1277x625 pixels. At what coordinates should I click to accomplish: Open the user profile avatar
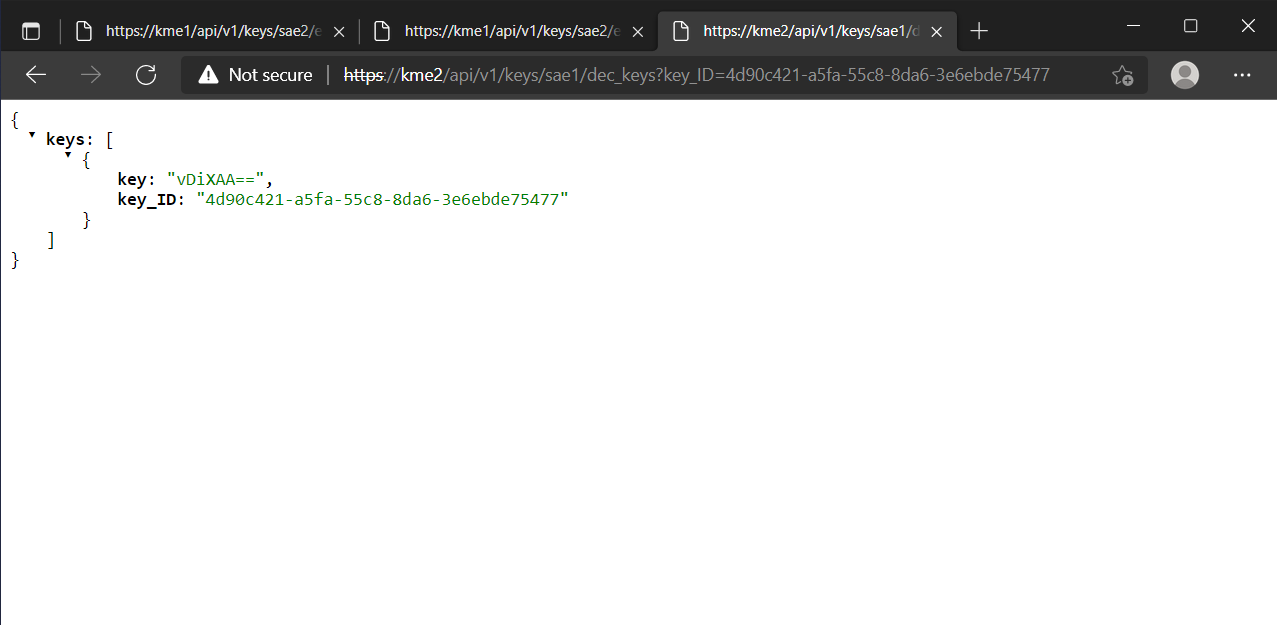click(1185, 75)
